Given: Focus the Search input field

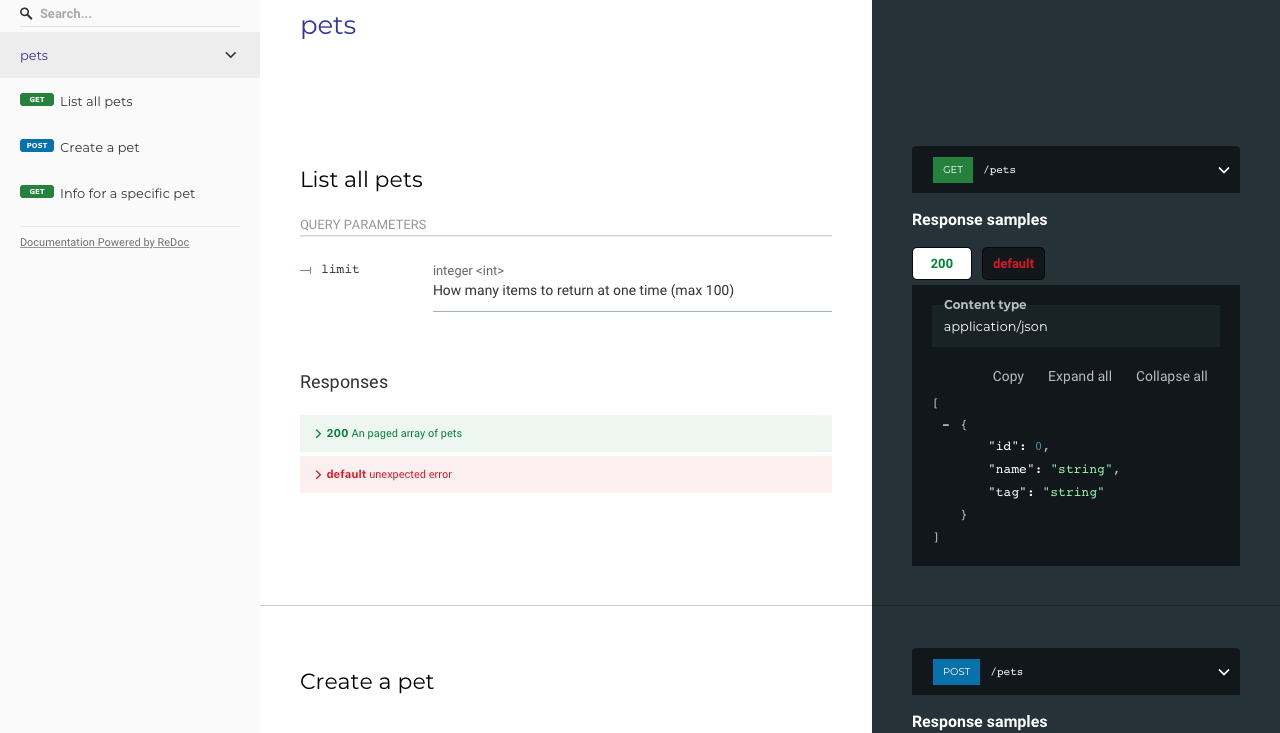Looking at the screenshot, I should click(138, 14).
